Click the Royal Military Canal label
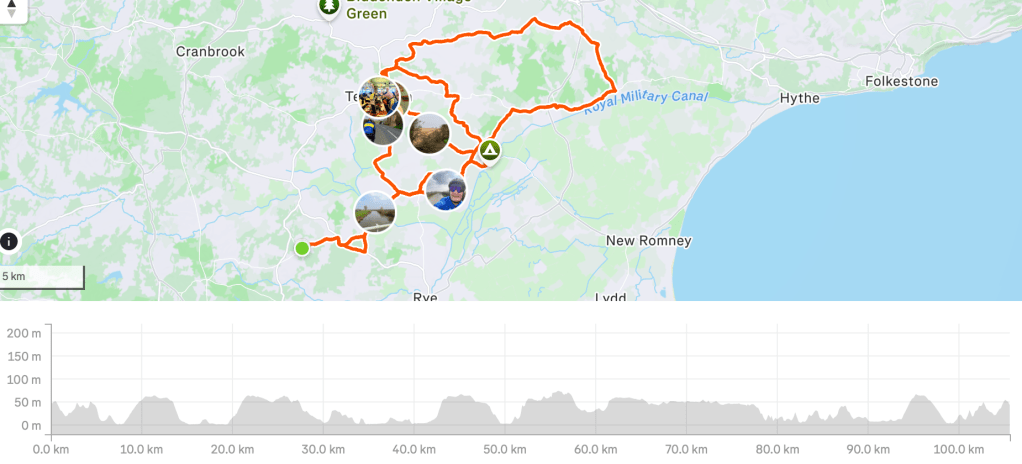The image size is (1022, 464). [645, 102]
